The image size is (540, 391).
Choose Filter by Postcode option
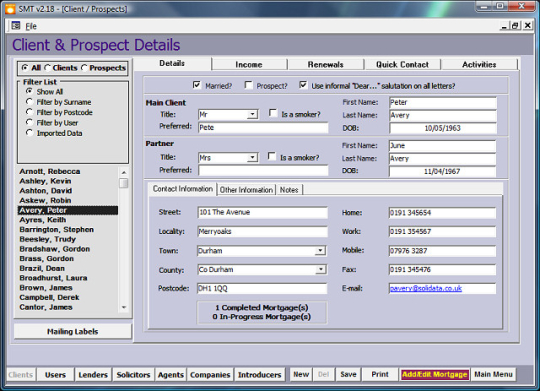click(x=29, y=112)
